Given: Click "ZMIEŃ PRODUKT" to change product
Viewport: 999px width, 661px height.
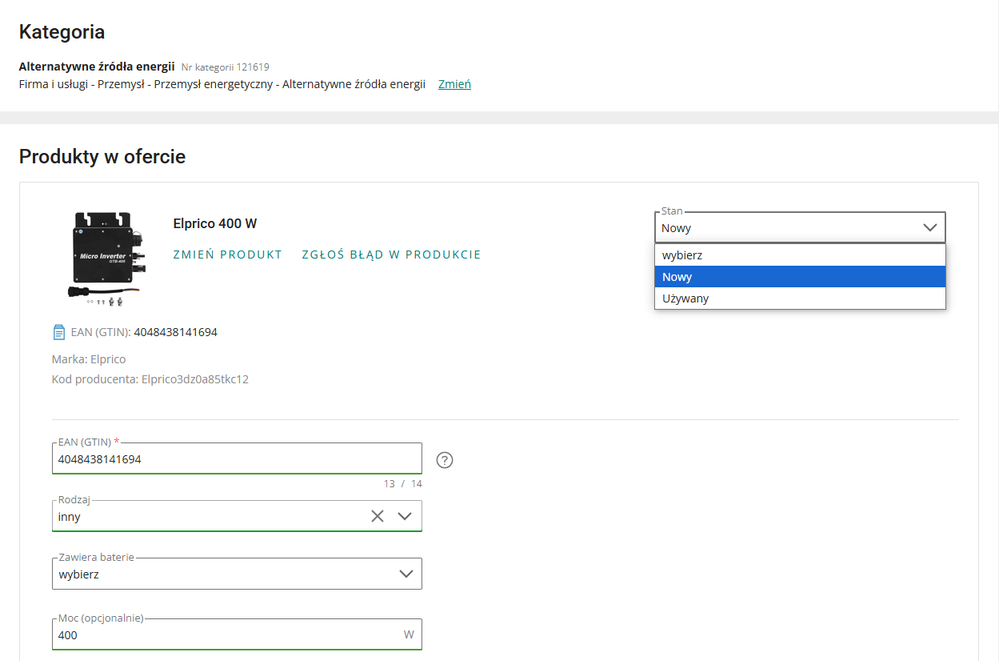Looking at the screenshot, I should (x=227, y=255).
